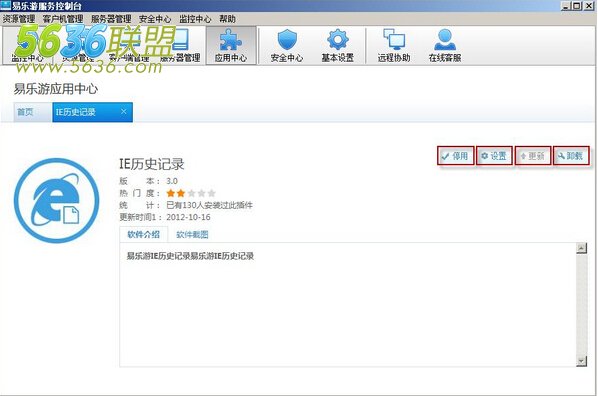Click the 热门度 star rating
Viewport: 598px width, 396px height.
pyautogui.click(x=191, y=193)
